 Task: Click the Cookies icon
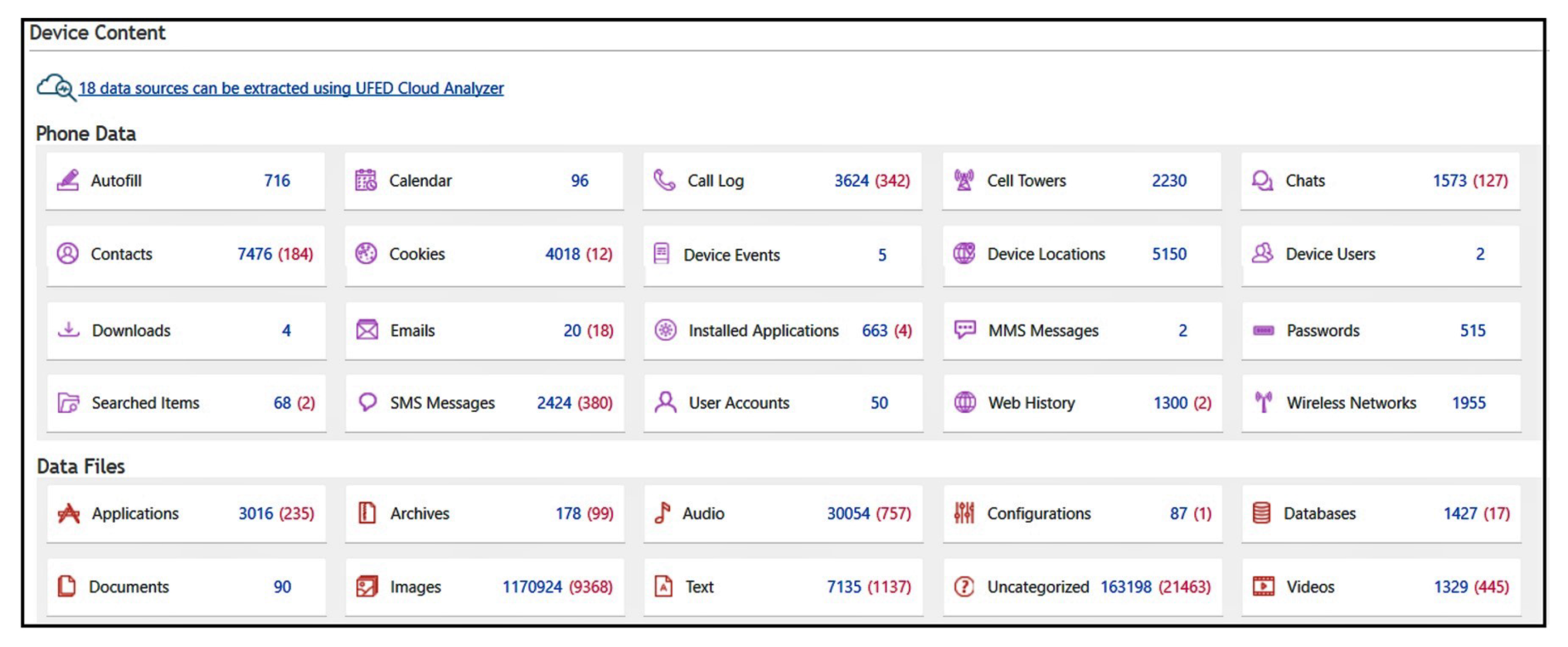click(366, 254)
